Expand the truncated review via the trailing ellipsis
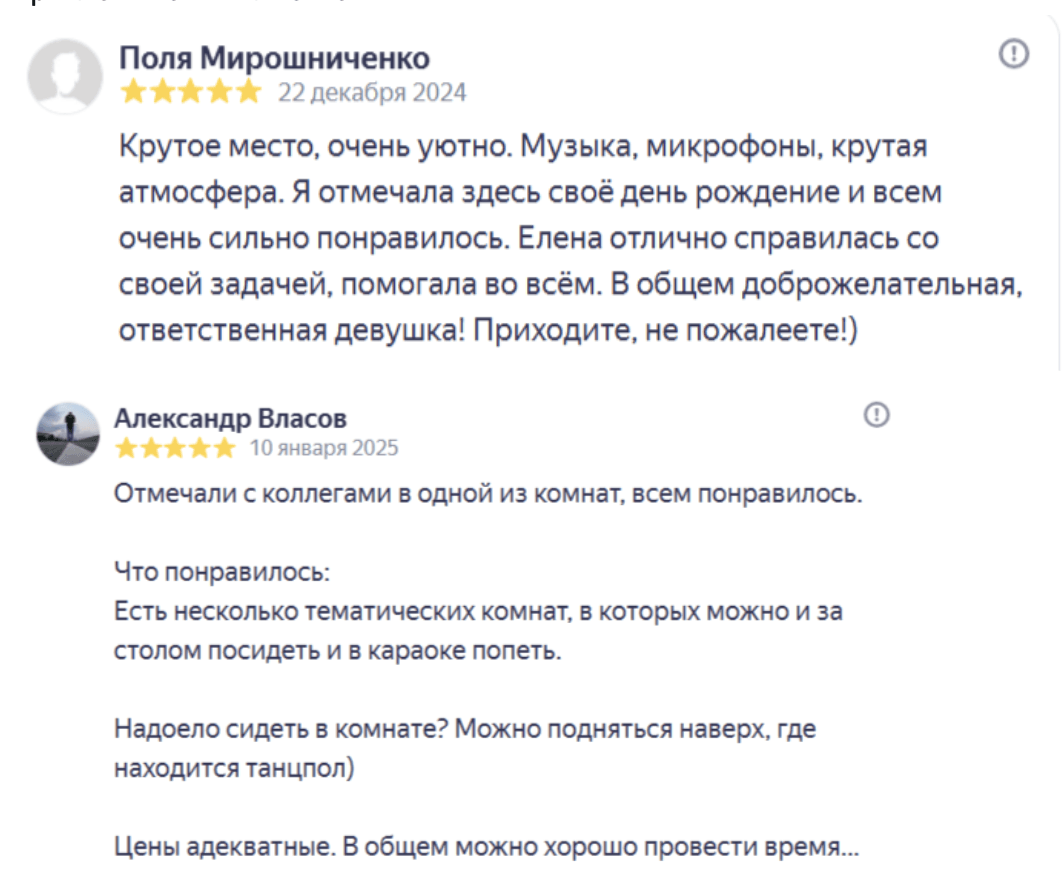The image size is (1062, 880). coord(848,849)
